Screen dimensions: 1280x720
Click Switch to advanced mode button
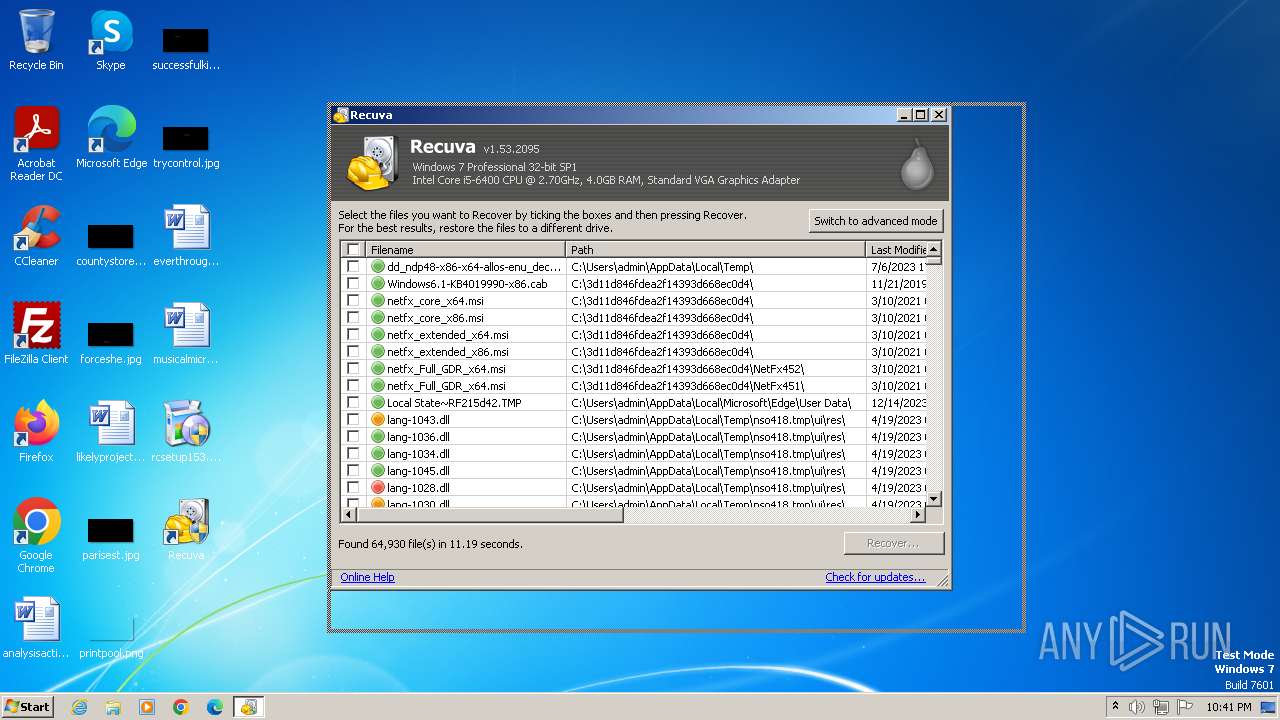pyautogui.click(x=876, y=221)
